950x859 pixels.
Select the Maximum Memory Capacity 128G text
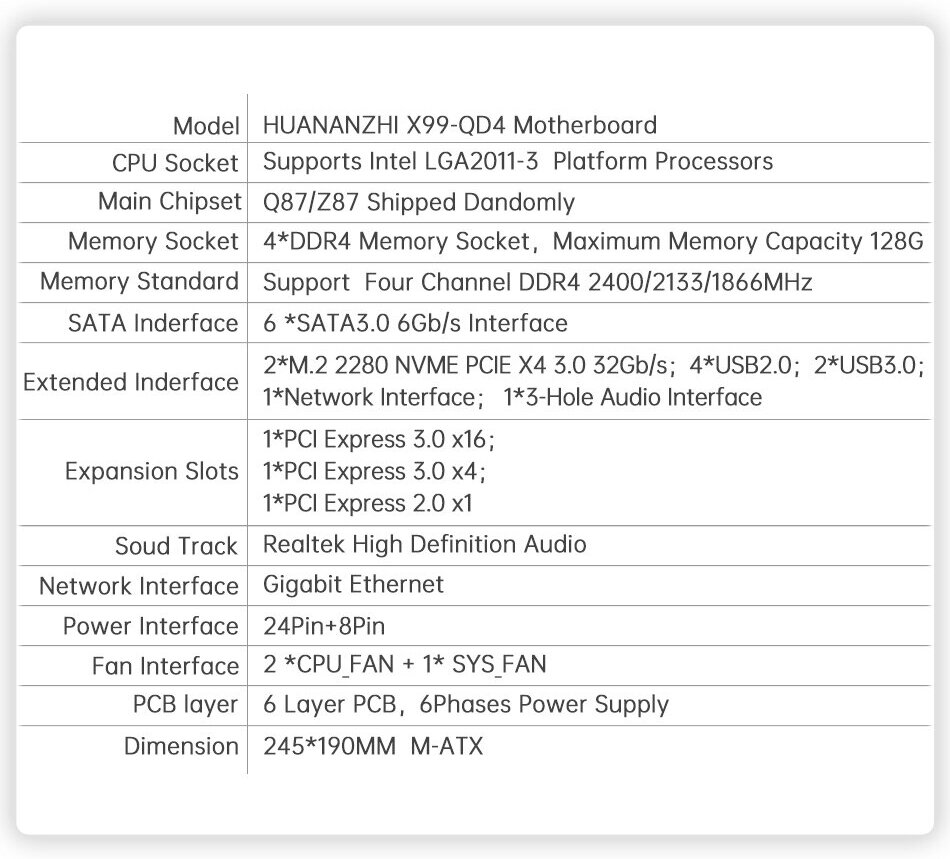click(738, 241)
